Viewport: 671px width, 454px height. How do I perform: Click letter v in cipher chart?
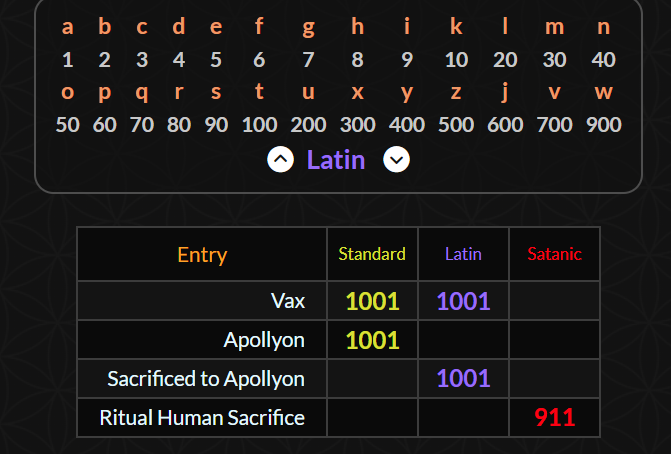pyautogui.click(x=555, y=92)
